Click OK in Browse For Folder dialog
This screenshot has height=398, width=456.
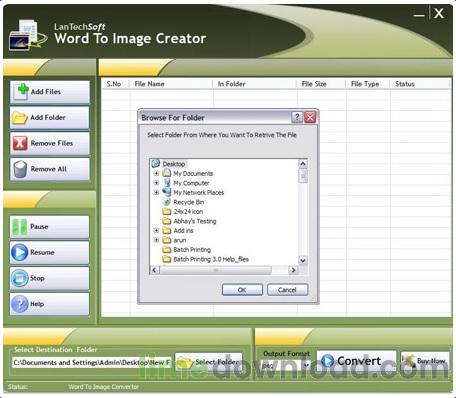coord(242,290)
